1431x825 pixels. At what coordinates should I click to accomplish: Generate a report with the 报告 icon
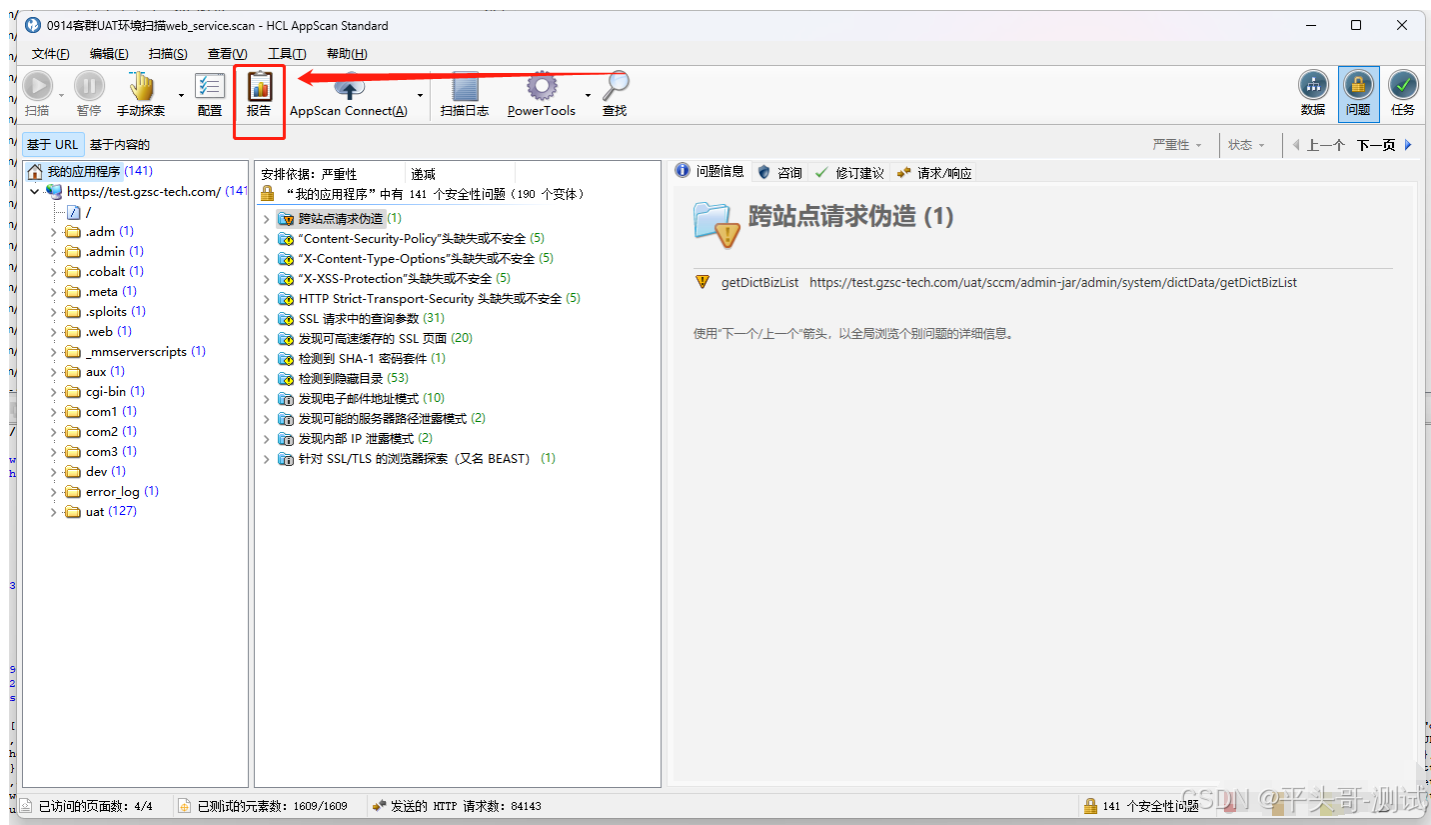coord(260,86)
